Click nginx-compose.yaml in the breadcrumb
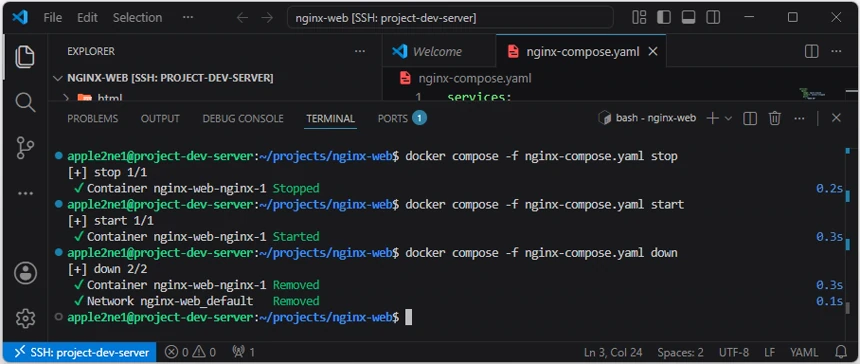The image size is (860, 364). click(x=474, y=78)
